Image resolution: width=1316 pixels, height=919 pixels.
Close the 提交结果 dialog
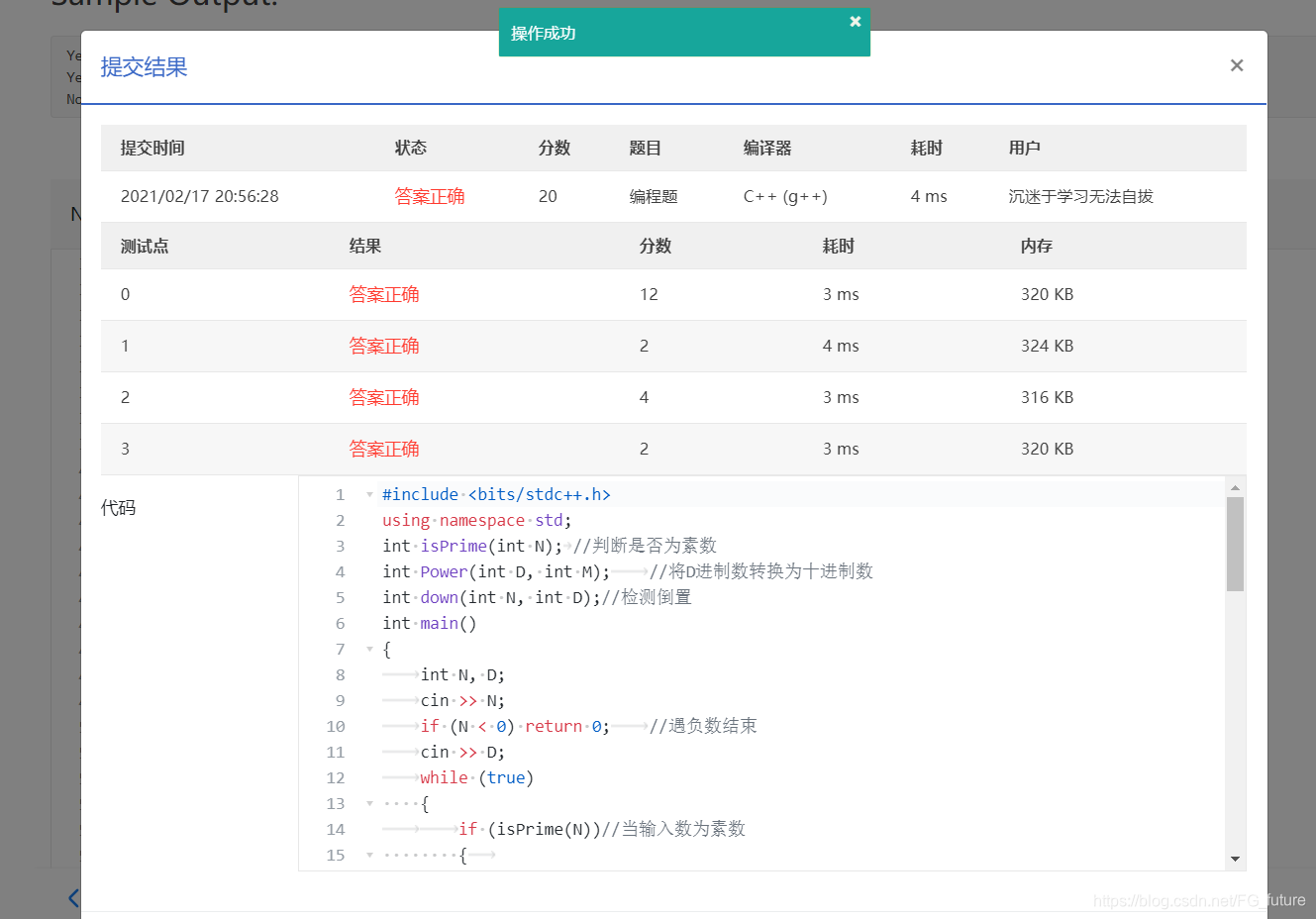pyautogui.click(x=1236, y=65)
